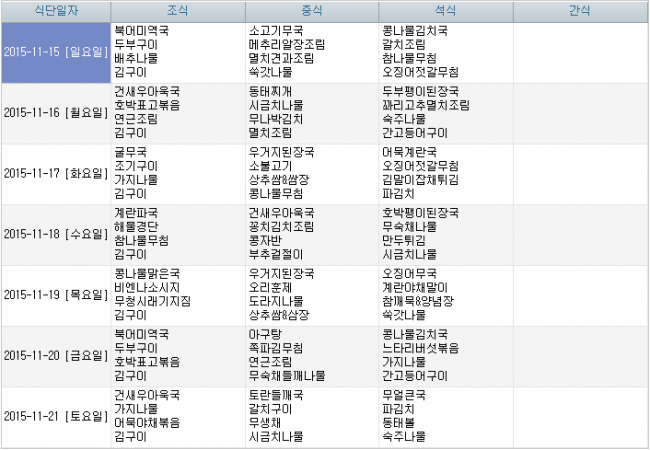Select the highlighted 2015-11-15 [일요일] date cell

55,51
